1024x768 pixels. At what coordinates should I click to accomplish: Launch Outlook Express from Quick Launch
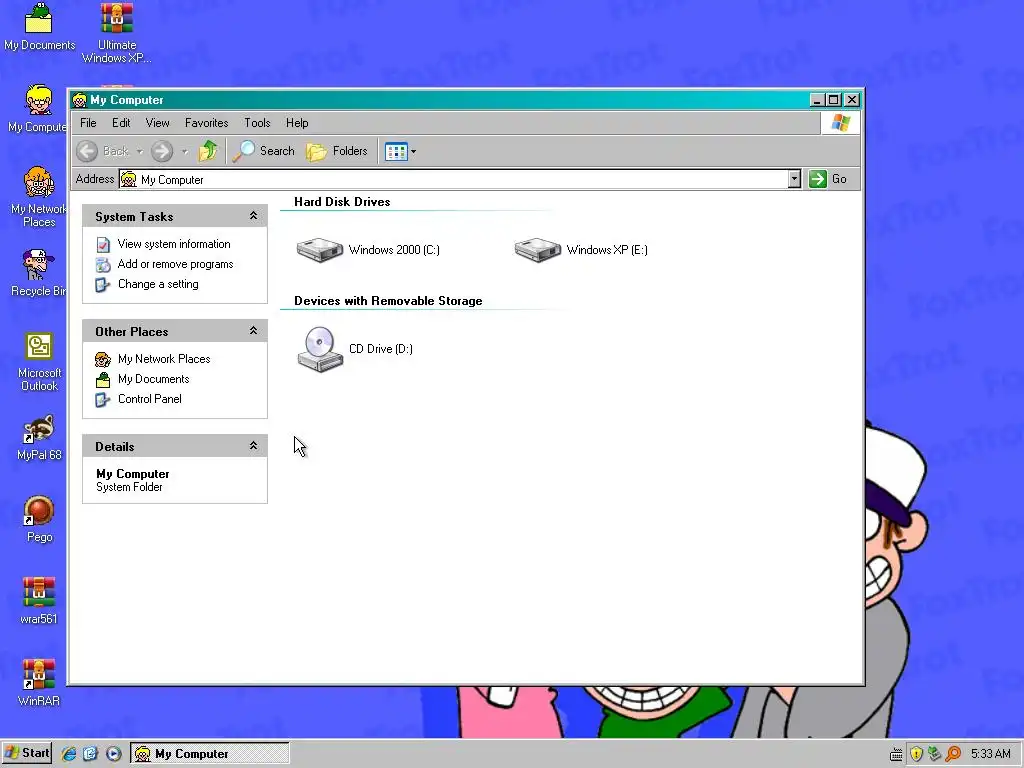click(90, 754)
